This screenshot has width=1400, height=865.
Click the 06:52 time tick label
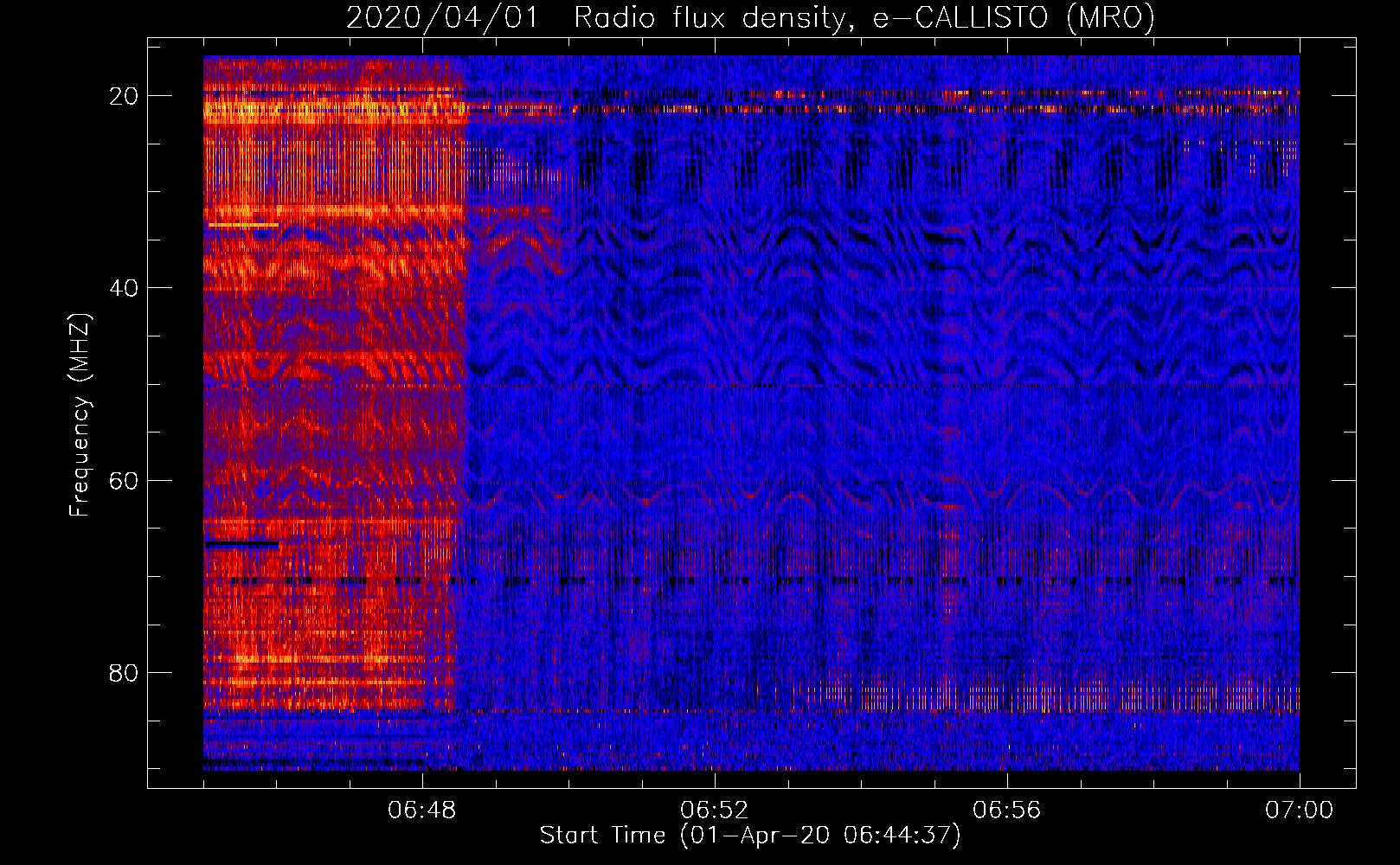715,811
